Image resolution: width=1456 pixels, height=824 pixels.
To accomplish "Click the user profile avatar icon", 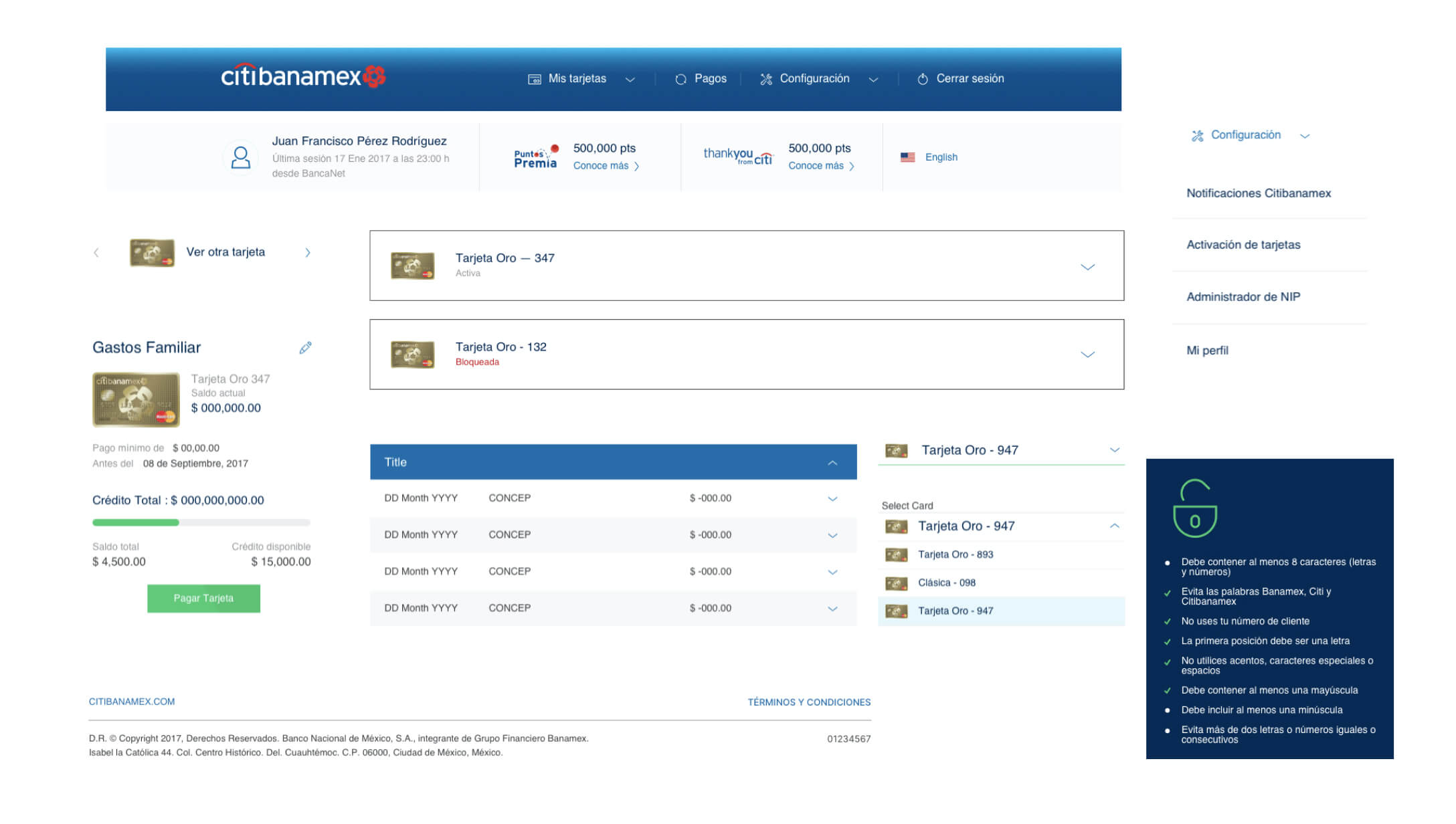I will tap(240, 158).
